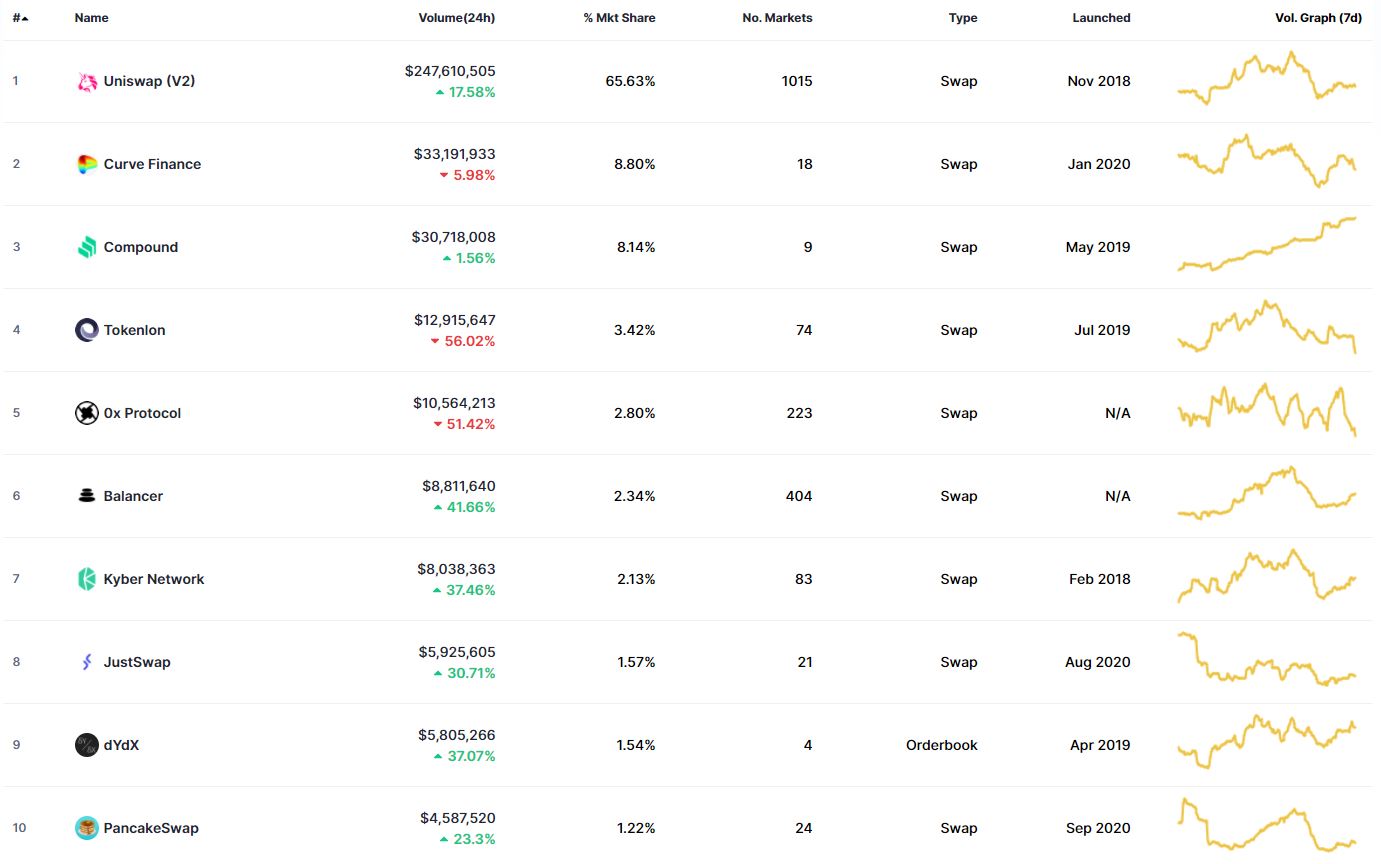This screenshot has width=1381, height=864.
Task: Click the dYdX logo icon
Action: click(x=87, y=745)
